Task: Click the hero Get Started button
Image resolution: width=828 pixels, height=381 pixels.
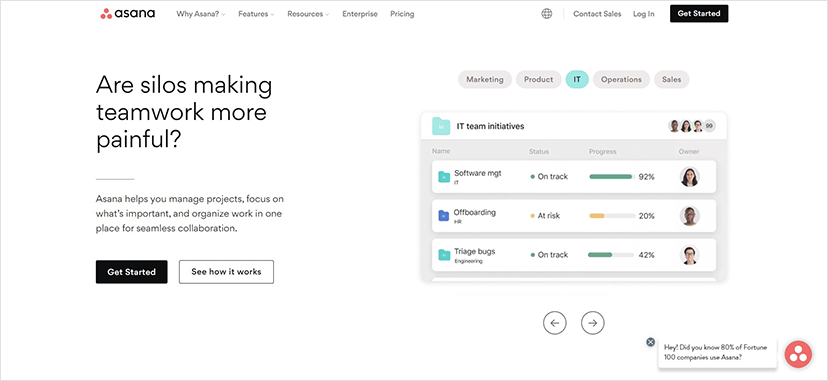Action: pyautogui.click(x=131, y=272)
